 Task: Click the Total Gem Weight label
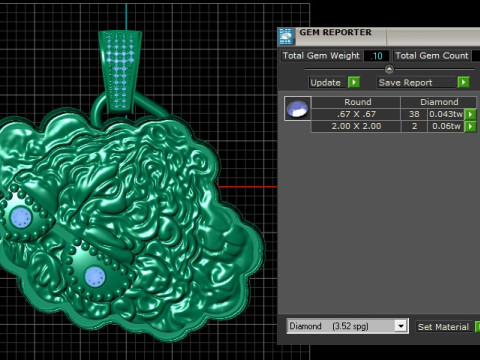pos(321,56)
